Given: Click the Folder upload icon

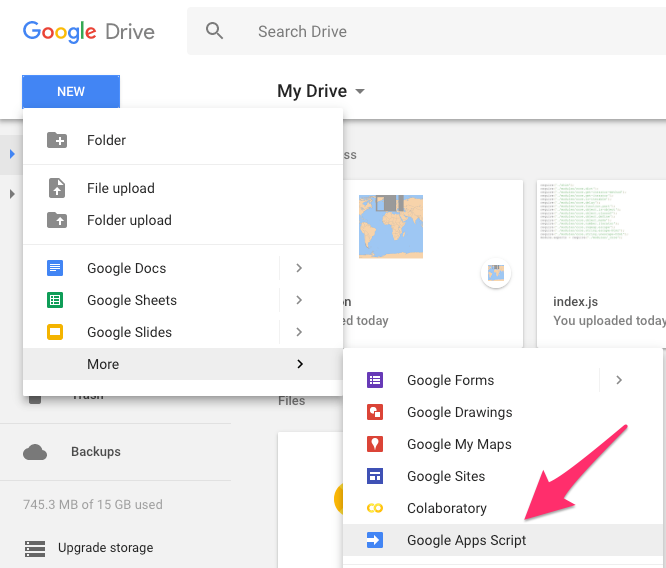Looking at the screenshot, I should [57, 220].
